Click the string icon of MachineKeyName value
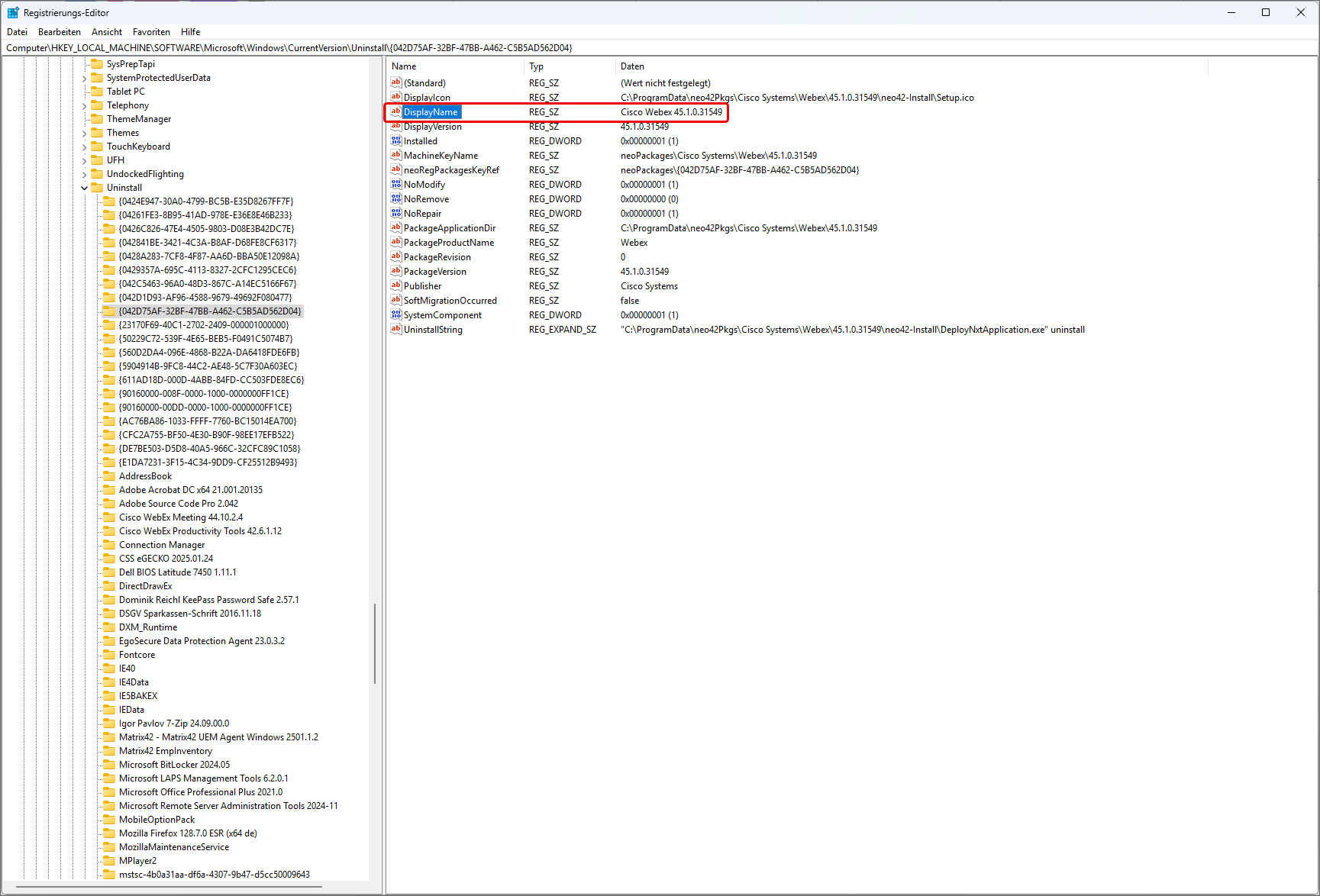Screen dimensions: 1320x896 395,155
